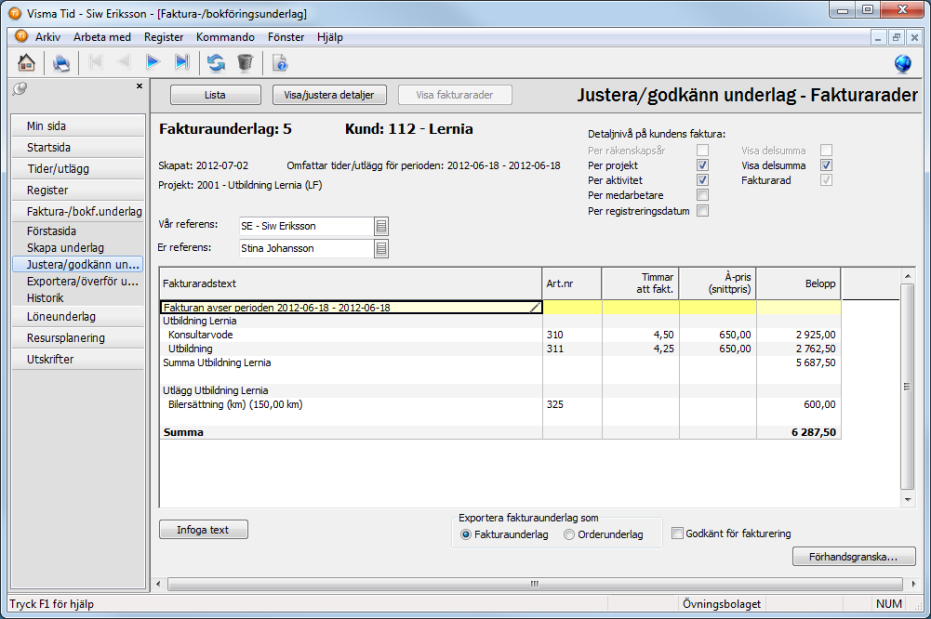The height and width of the screenshot is (619, 931).
Task: Click the Visma Tid orange menu icon
Action: click(21, 36)
